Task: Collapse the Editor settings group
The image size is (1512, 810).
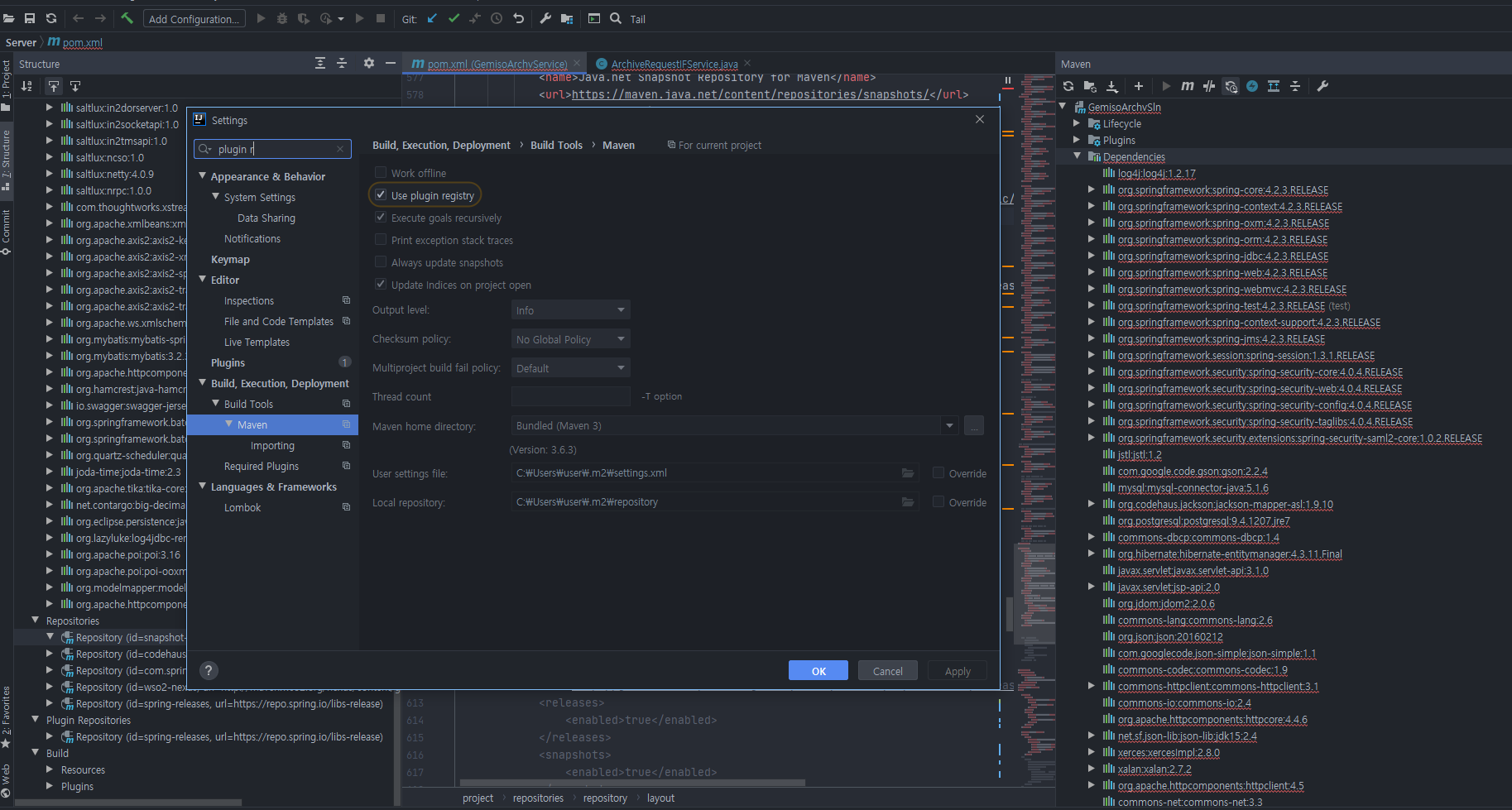Action: [x=203, y=280]
